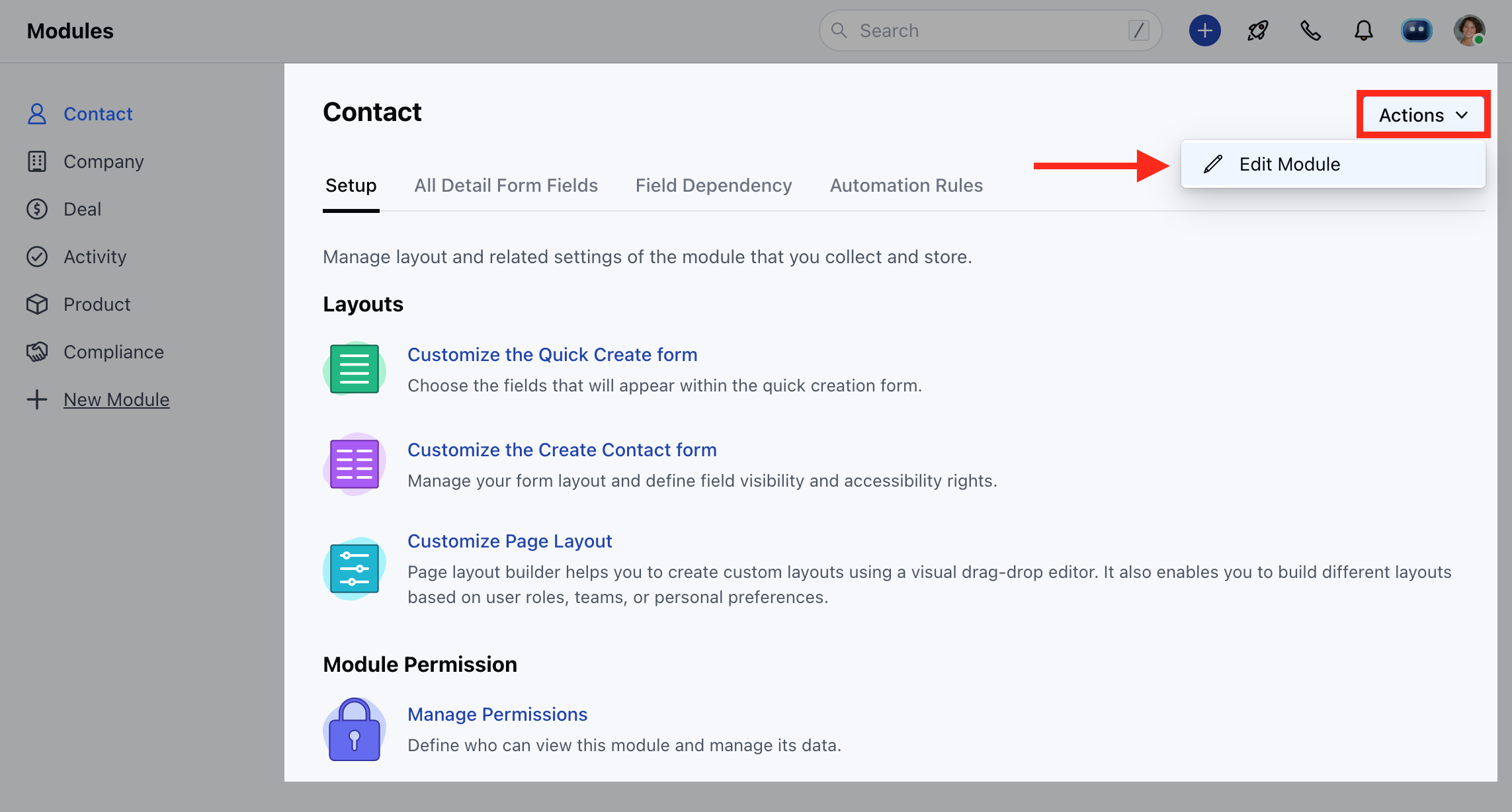
Task: Click the purple Create Contact form icon
Action: 355,464
